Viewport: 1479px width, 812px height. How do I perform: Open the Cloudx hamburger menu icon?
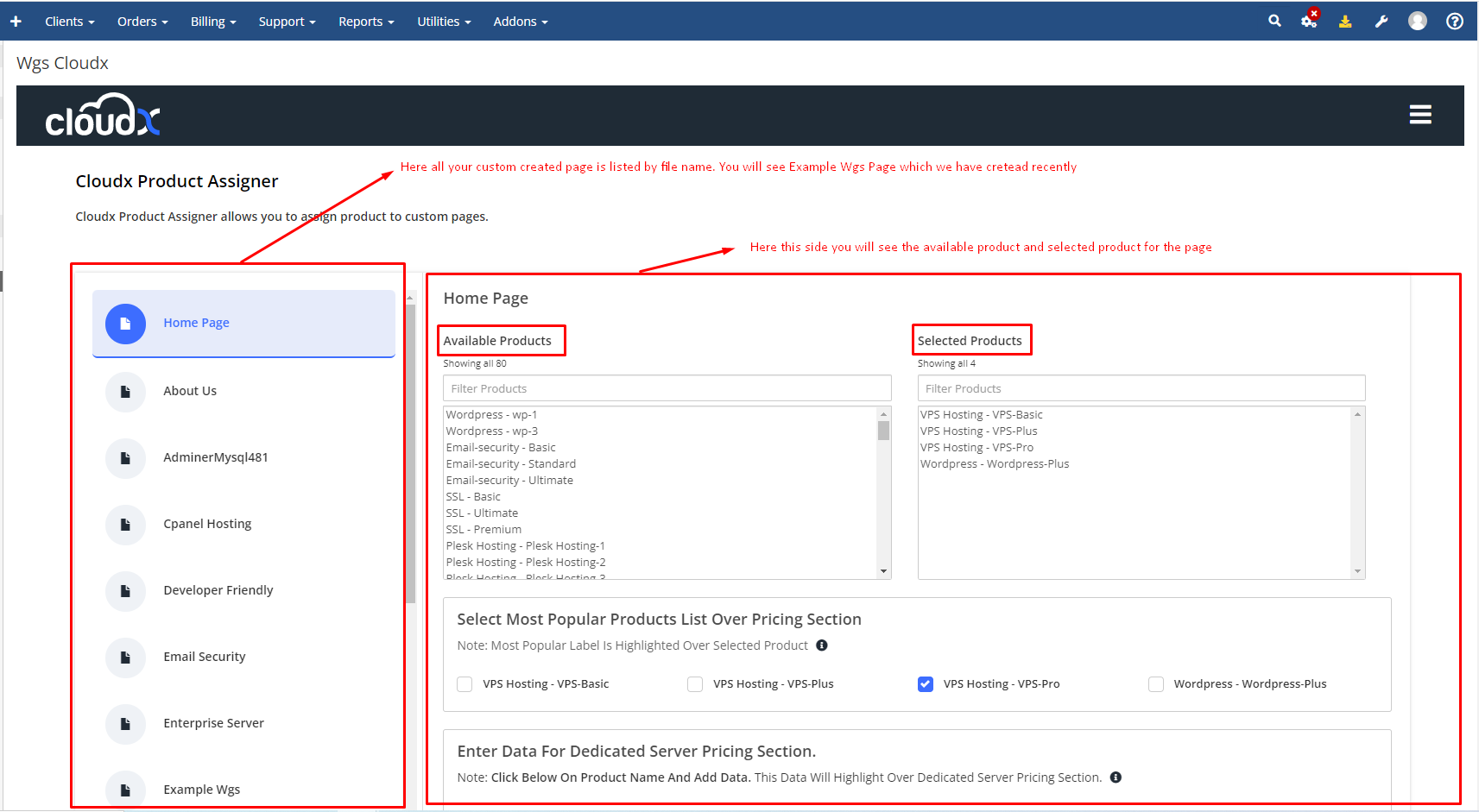pos(1420,115)
